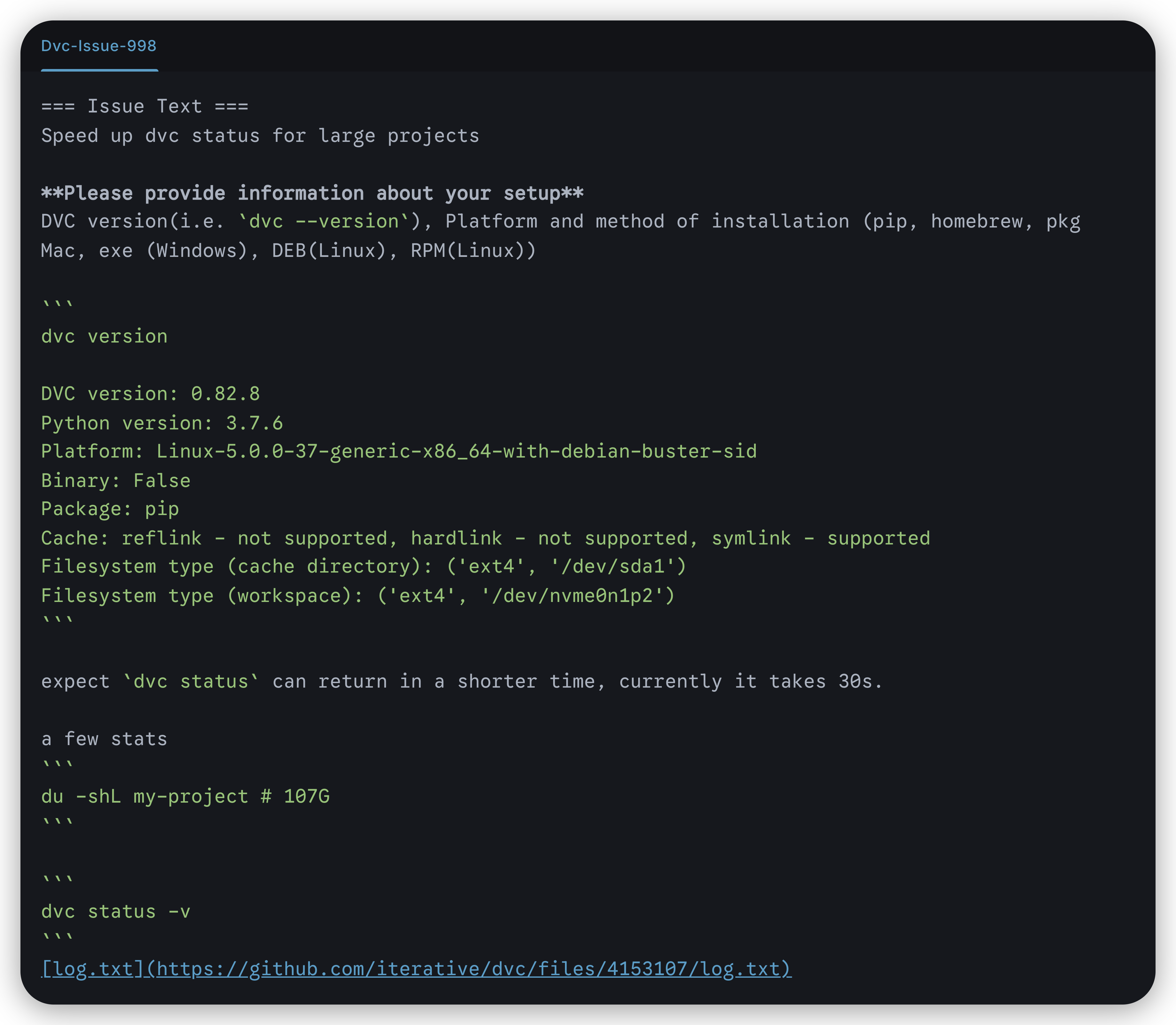Click the 'dvc version' command line
The width and height of the screenshot is (1176, 1025).
click(104, 336)
